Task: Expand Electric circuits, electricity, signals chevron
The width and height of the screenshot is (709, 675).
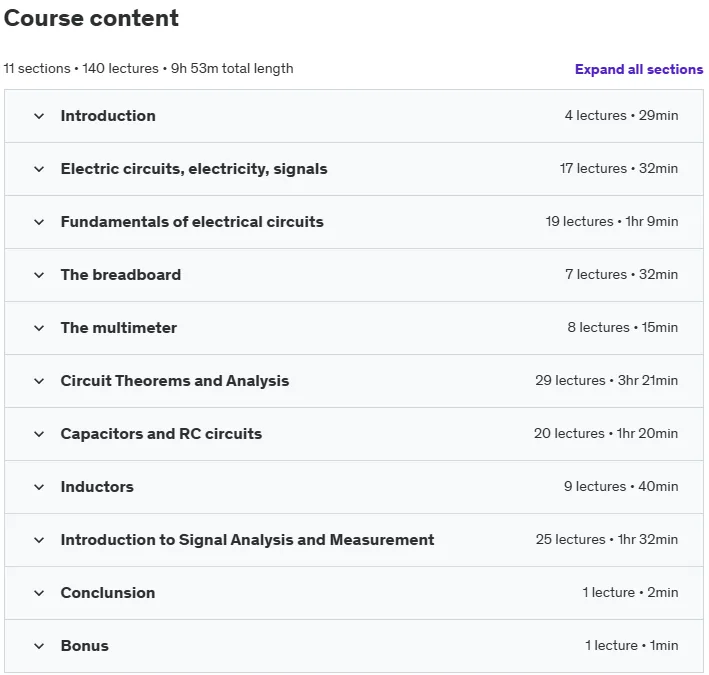Action: tap(39, 169)
